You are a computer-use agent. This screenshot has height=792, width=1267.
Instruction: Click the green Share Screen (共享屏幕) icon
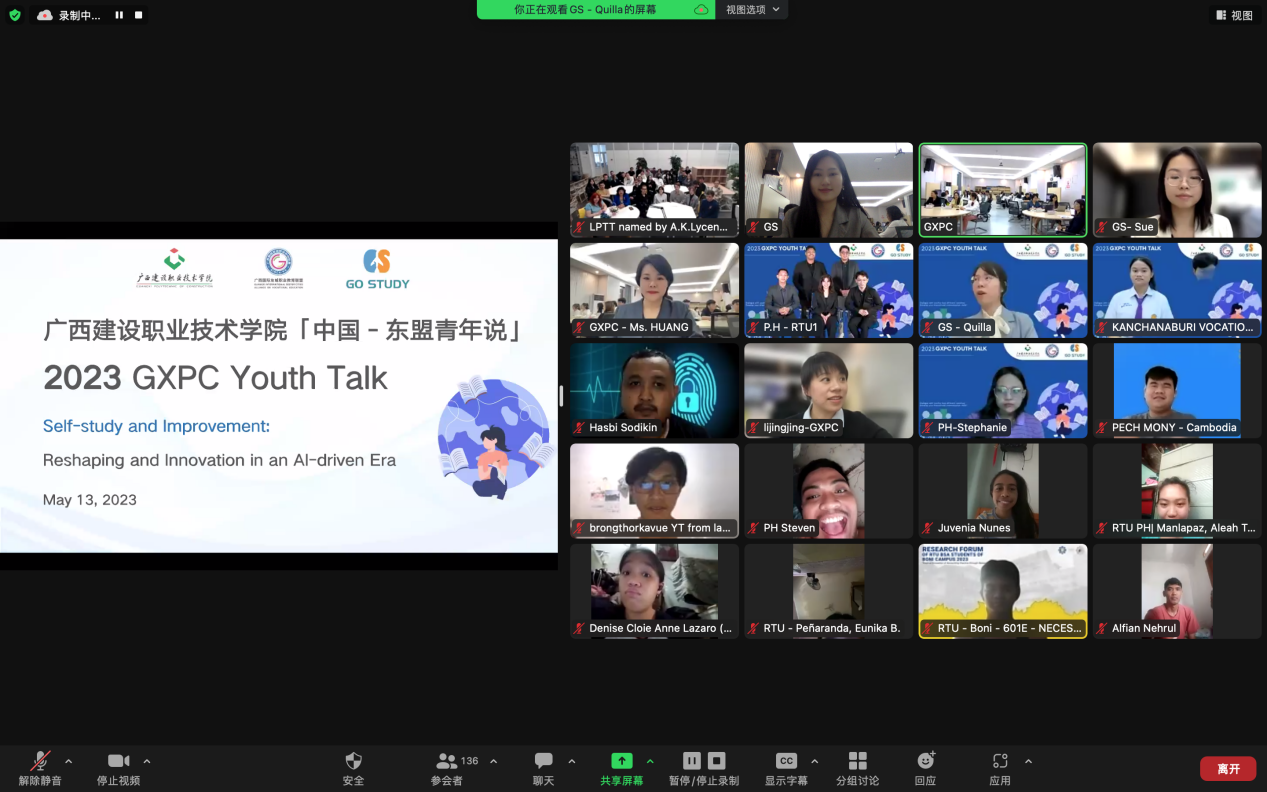(x=621, y=761)
